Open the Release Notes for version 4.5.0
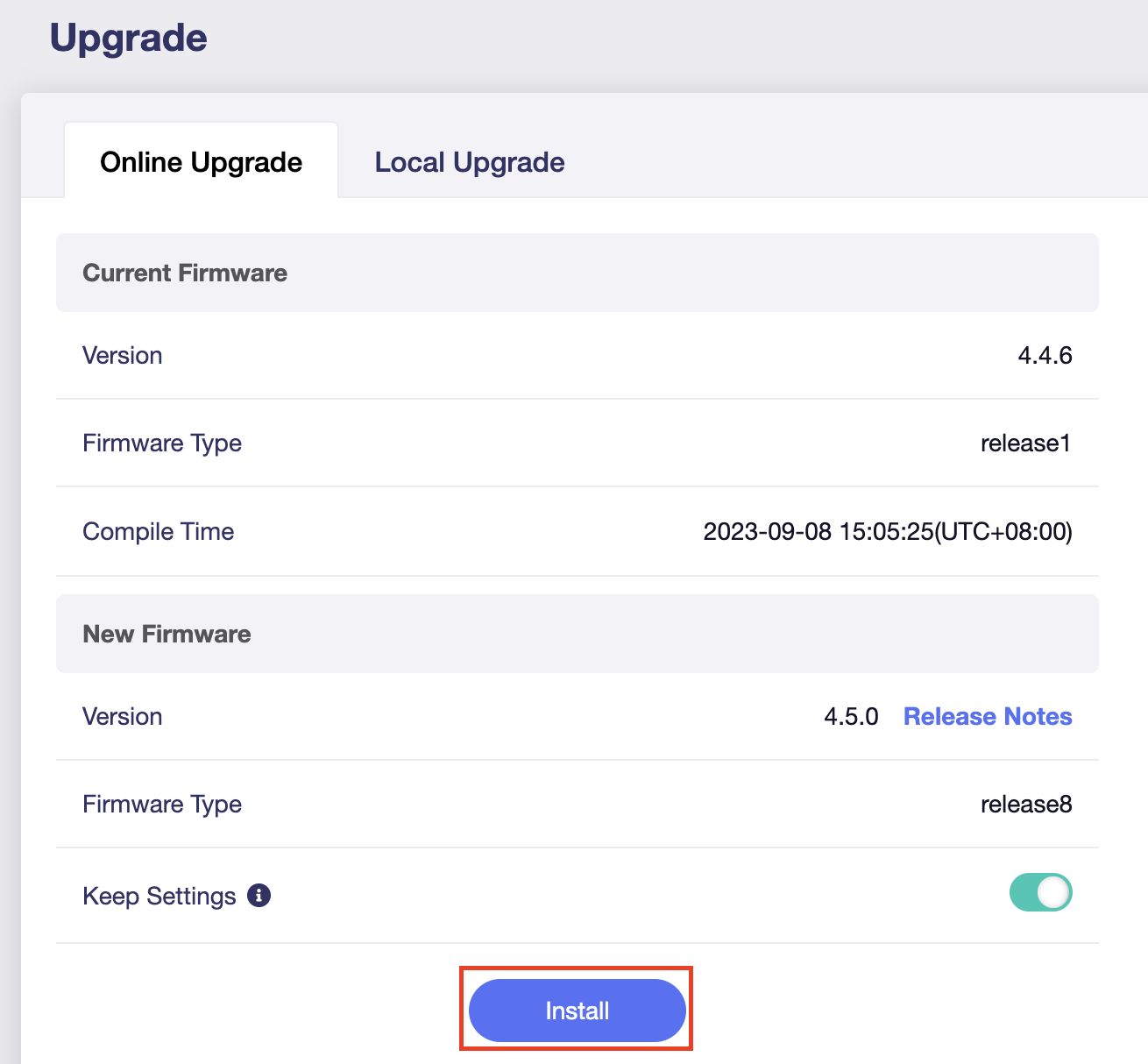 click(x=988, y=716)
